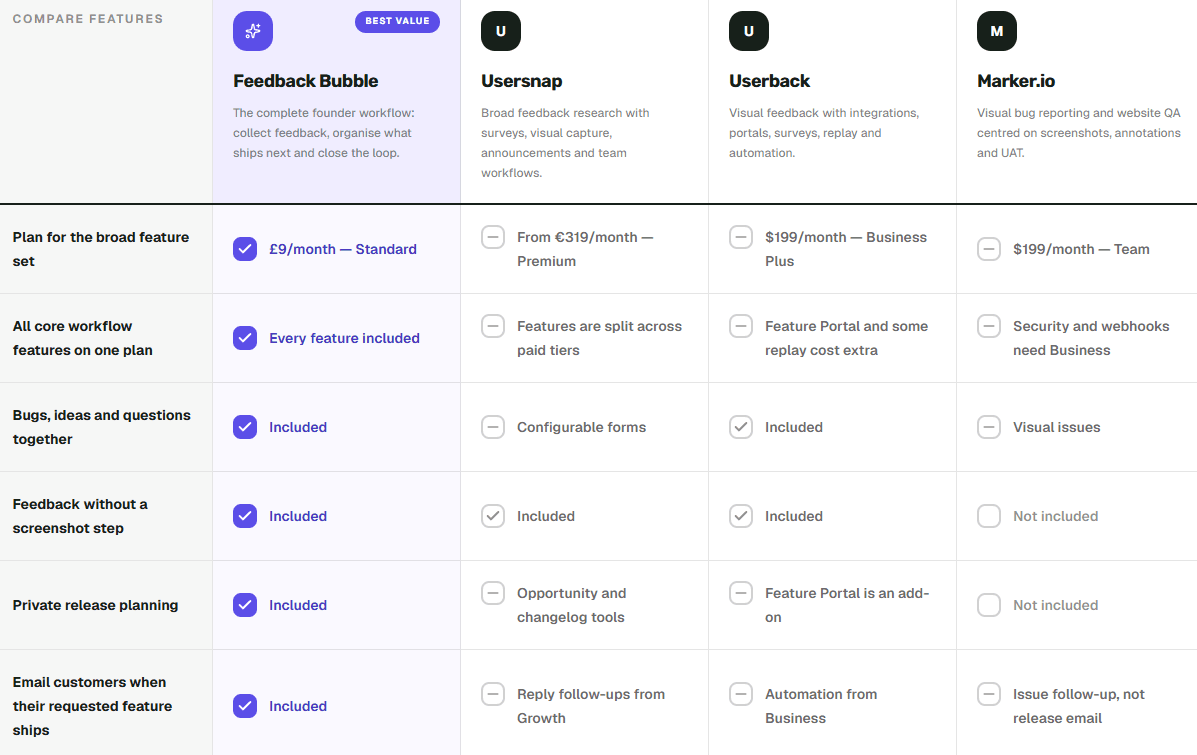This screenshot has height=755, width=1197.
Task: Click 'Email customers when their requested feature ships' label
Action: pyautogui.click(x=92, y=706)
